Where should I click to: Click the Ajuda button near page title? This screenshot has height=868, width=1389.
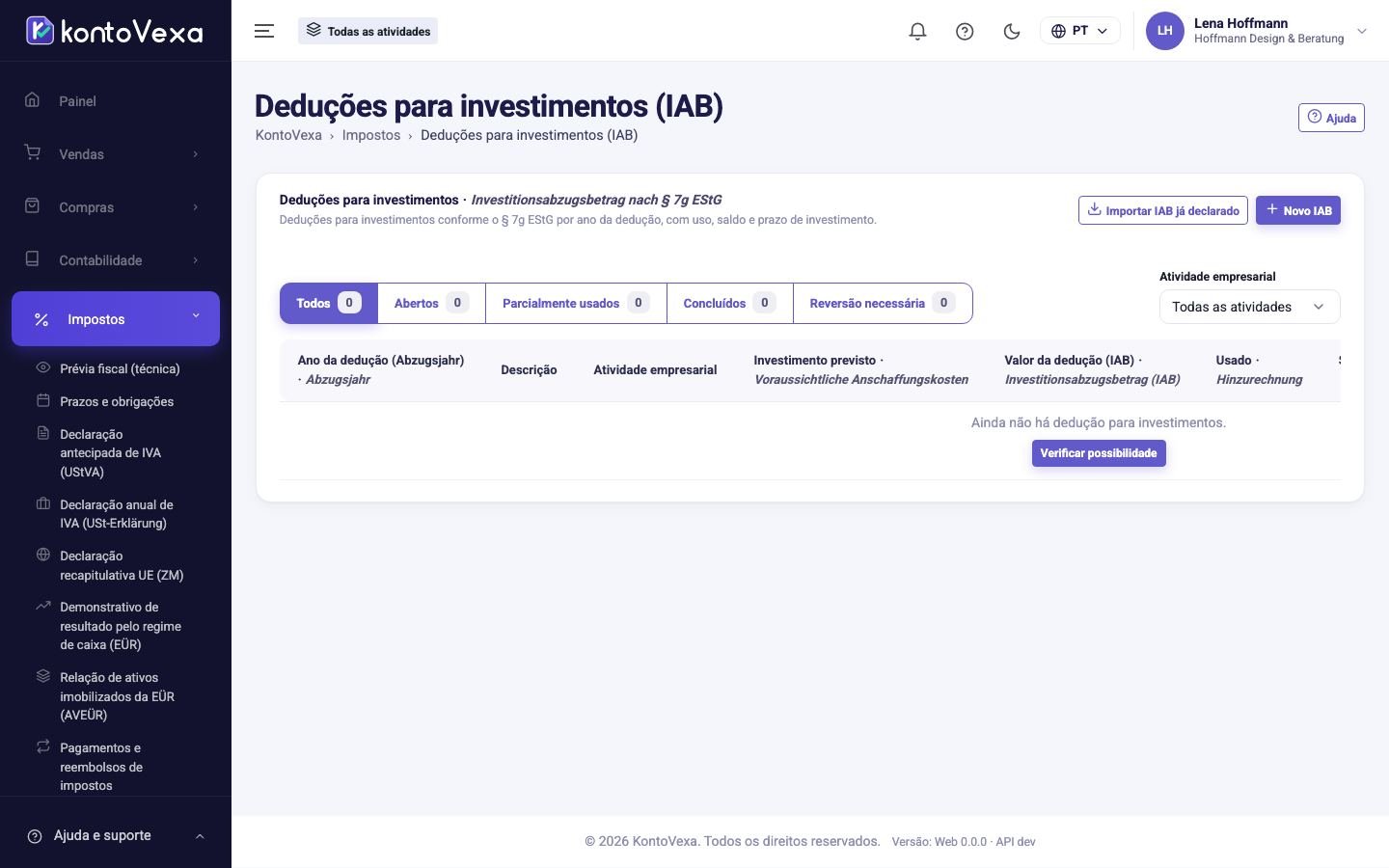tap(1331, 118)
